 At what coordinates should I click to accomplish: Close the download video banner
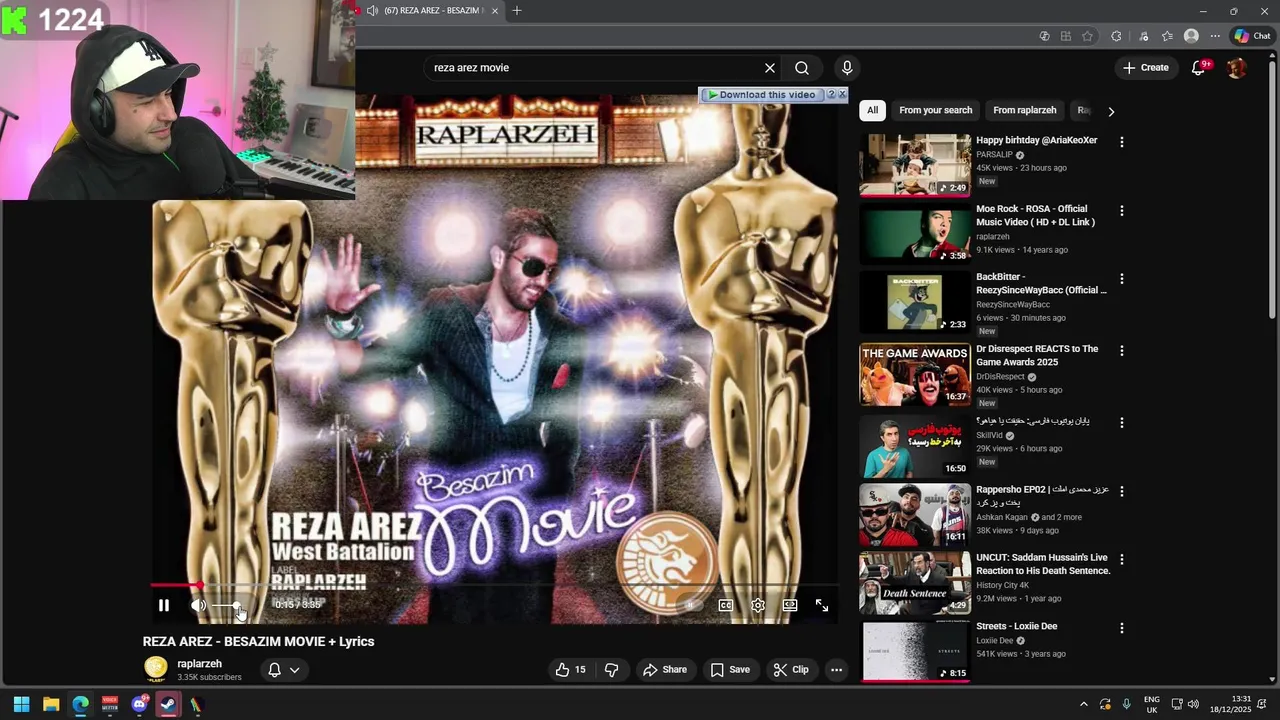(x=842, y=94)
